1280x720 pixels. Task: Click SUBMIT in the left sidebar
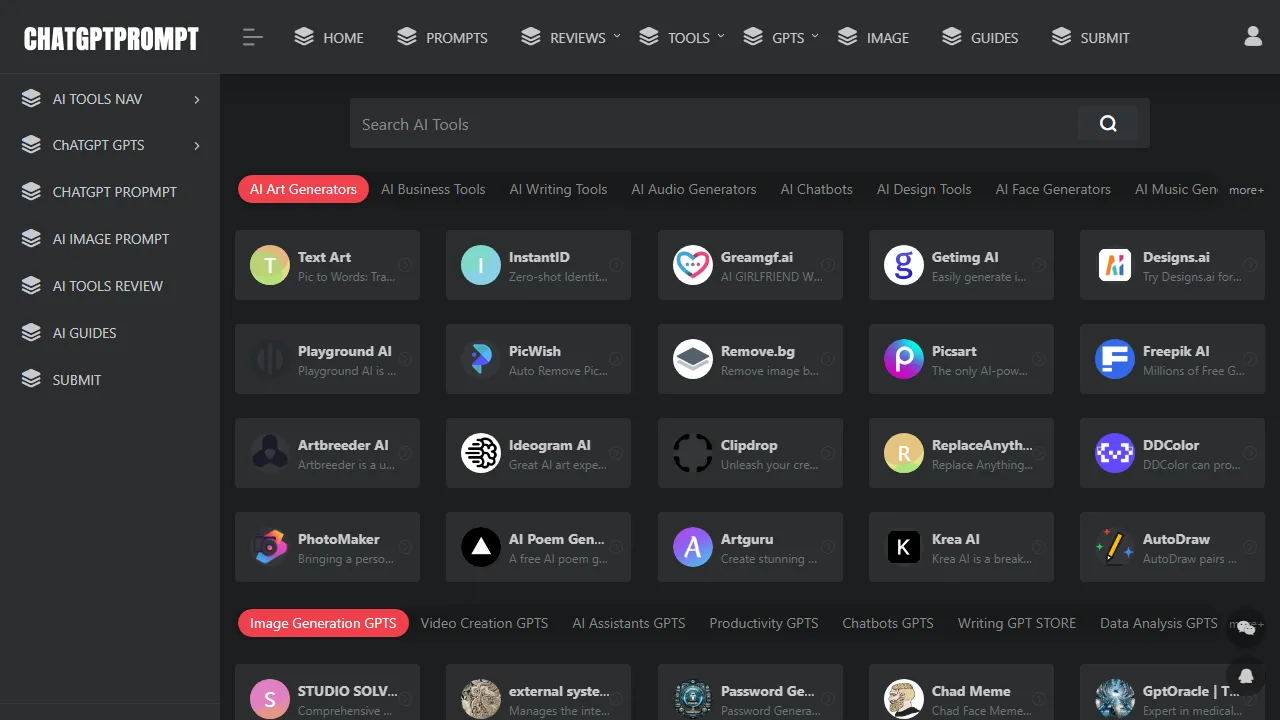75,380
